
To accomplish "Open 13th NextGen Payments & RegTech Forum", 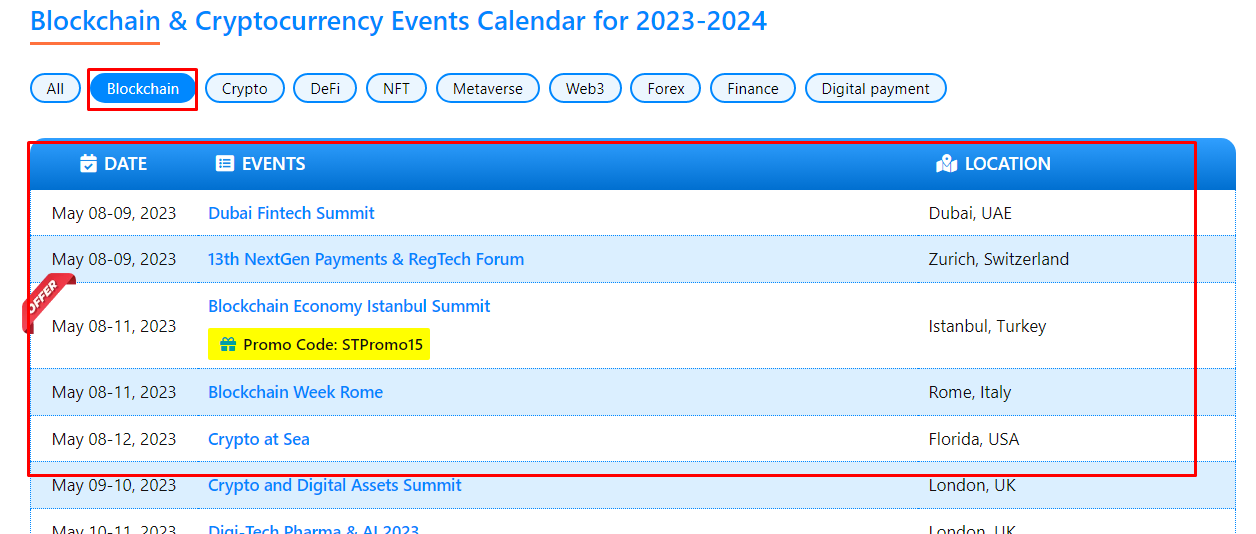I will [366, 259].
